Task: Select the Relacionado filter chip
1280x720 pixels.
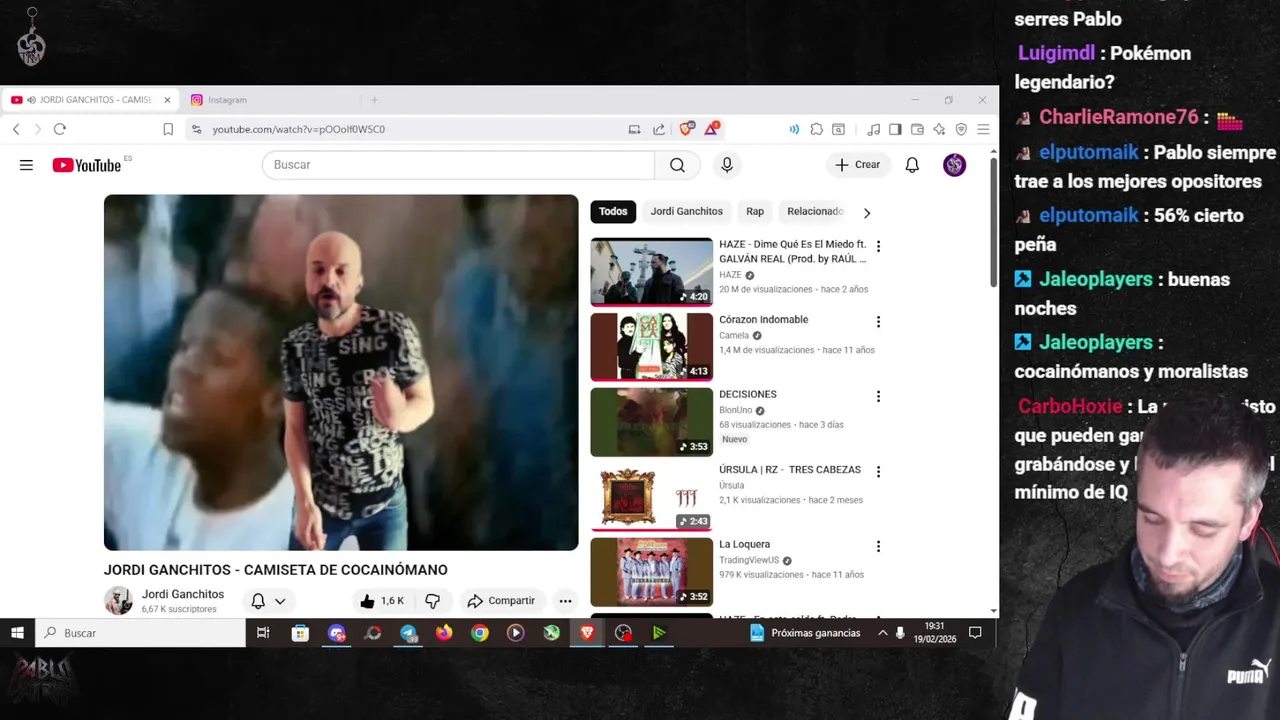Action: 815,212
